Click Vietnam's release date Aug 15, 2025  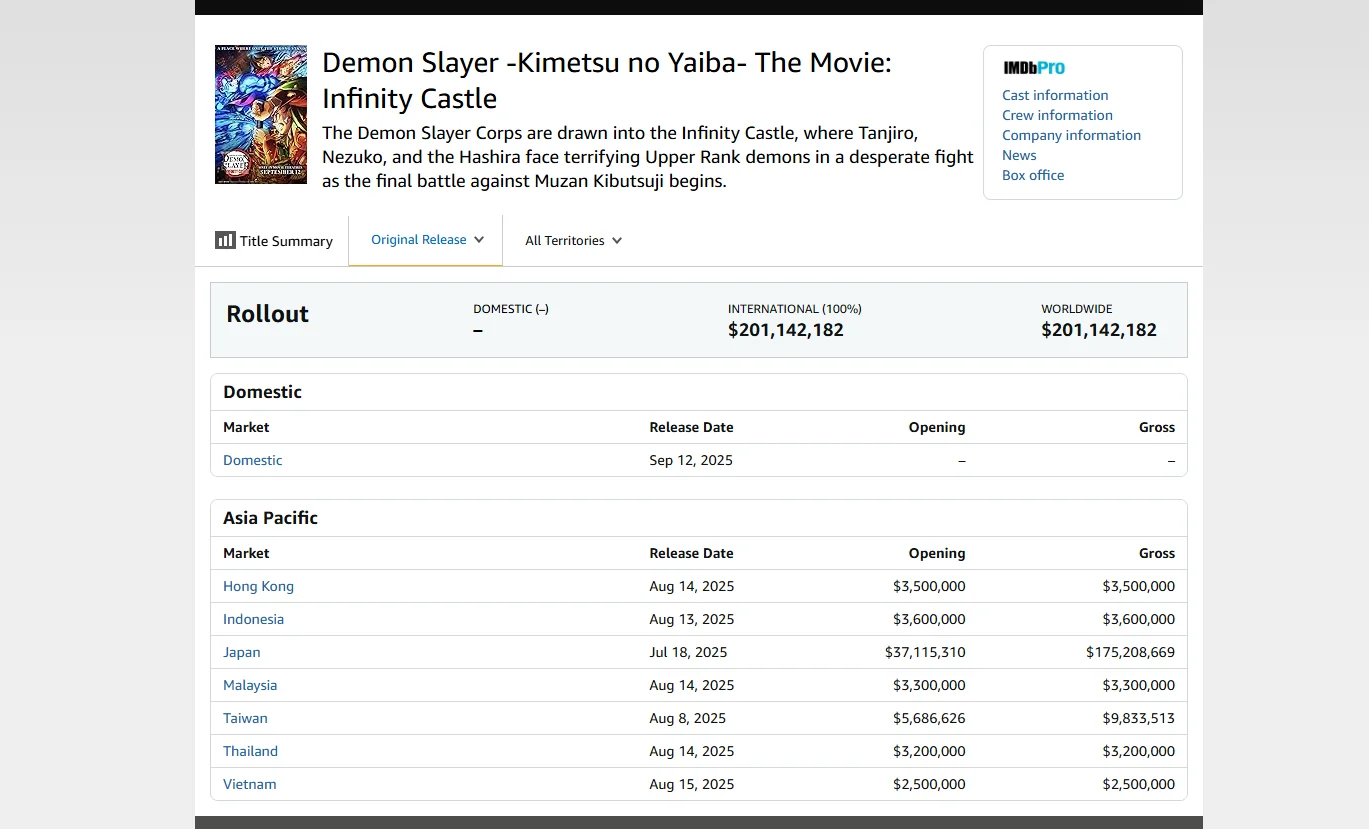(692, 784)
